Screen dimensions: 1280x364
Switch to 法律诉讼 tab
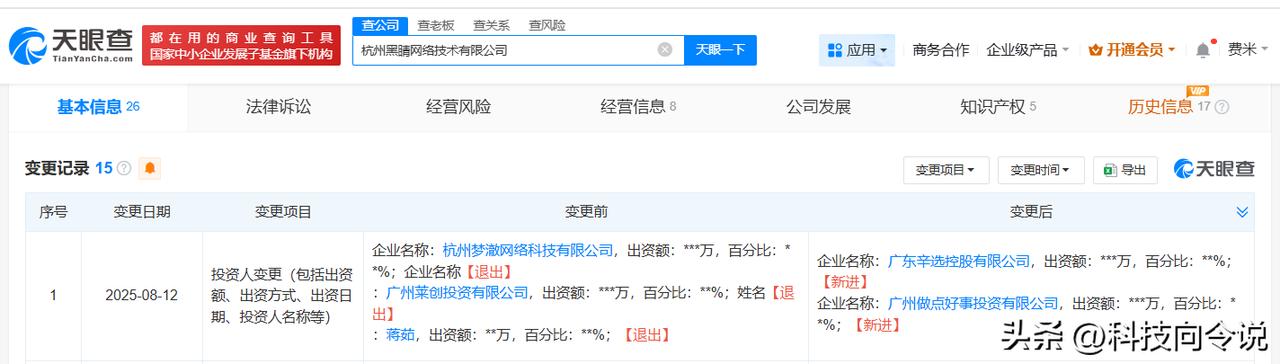(279, 107)
